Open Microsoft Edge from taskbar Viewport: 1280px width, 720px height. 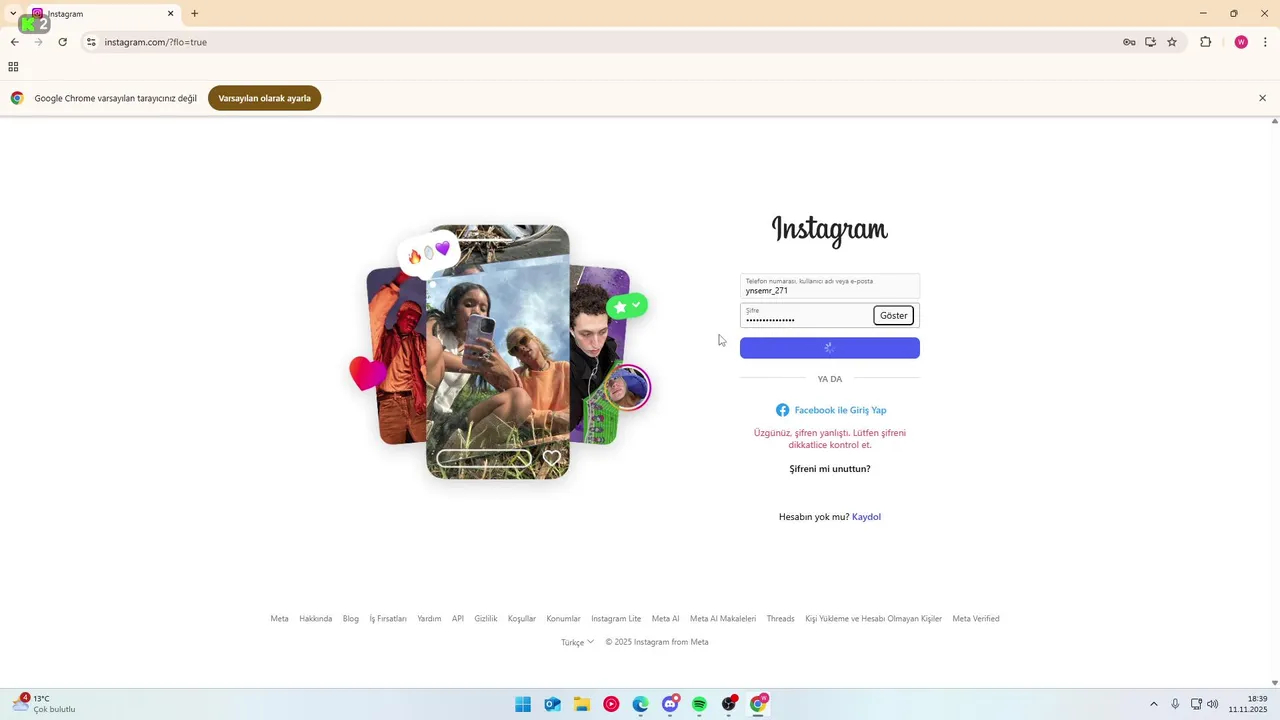coord(640,704)
